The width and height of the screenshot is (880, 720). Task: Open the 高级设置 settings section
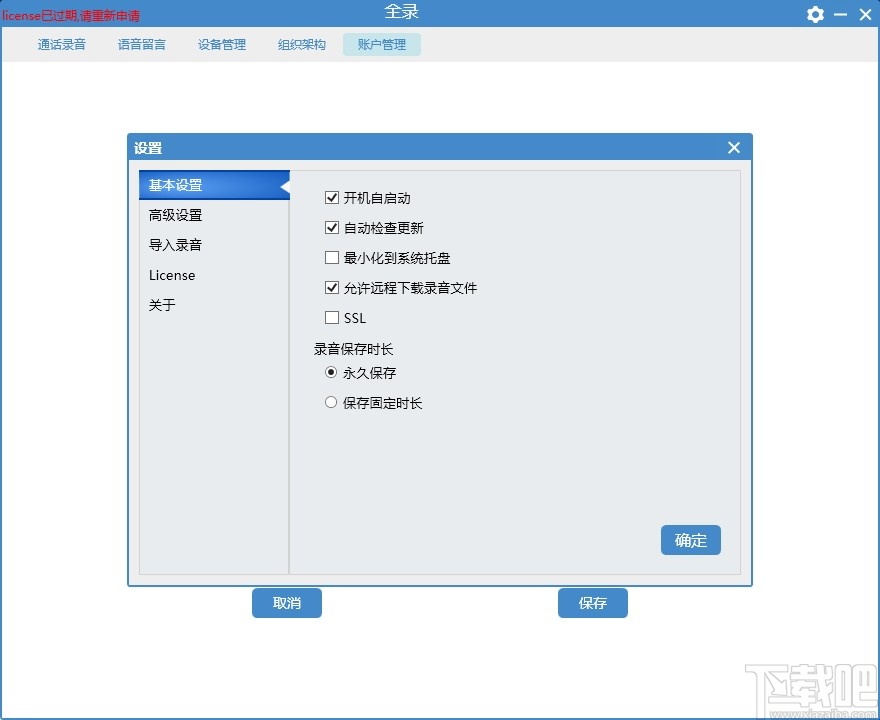175,214
